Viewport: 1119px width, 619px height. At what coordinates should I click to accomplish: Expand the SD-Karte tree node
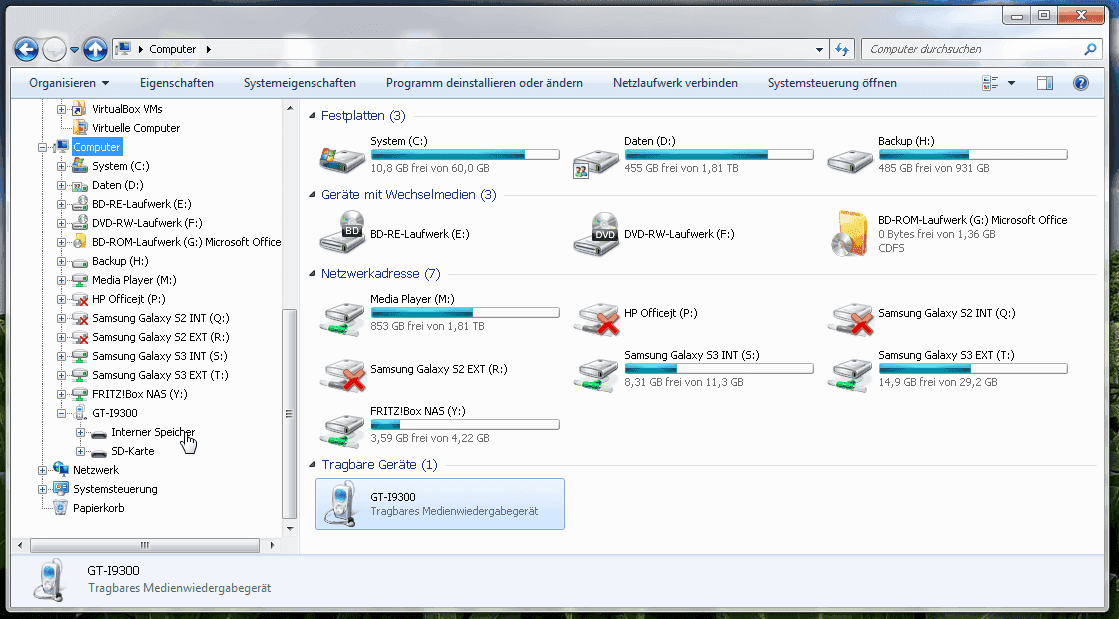coord(81,451)
